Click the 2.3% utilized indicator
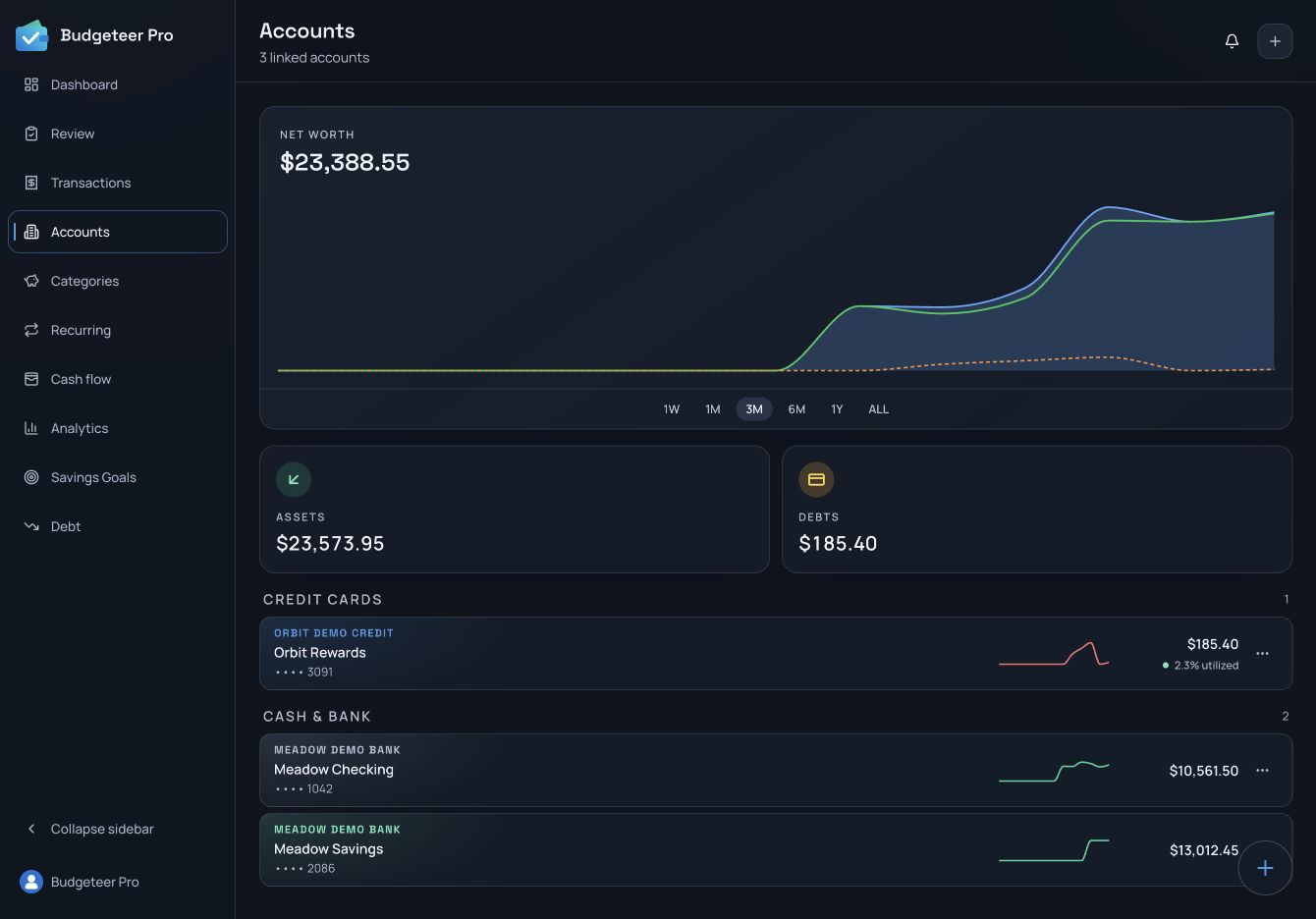 coord(1200,666)
